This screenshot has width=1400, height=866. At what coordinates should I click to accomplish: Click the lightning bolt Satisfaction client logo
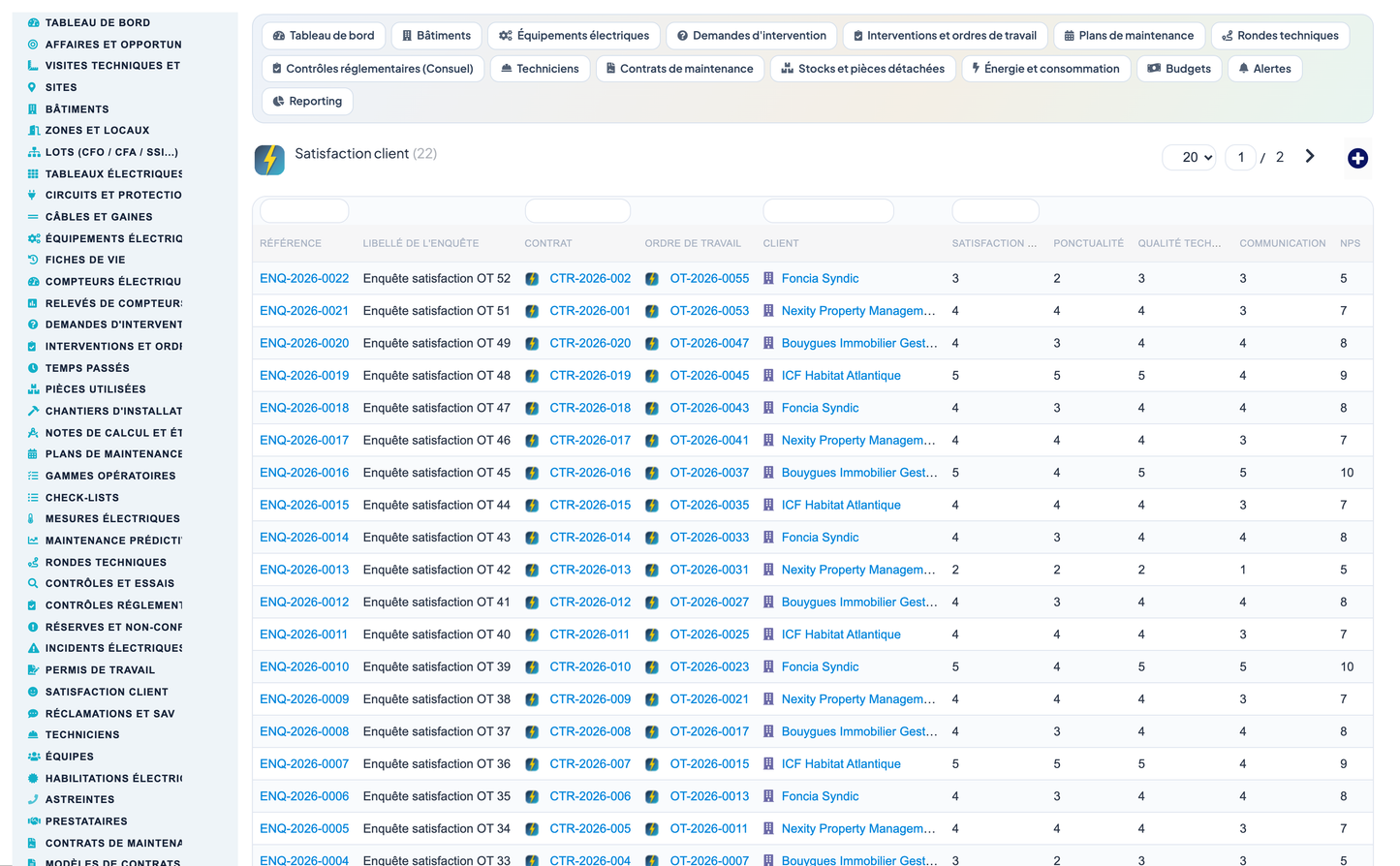point(269,160)
